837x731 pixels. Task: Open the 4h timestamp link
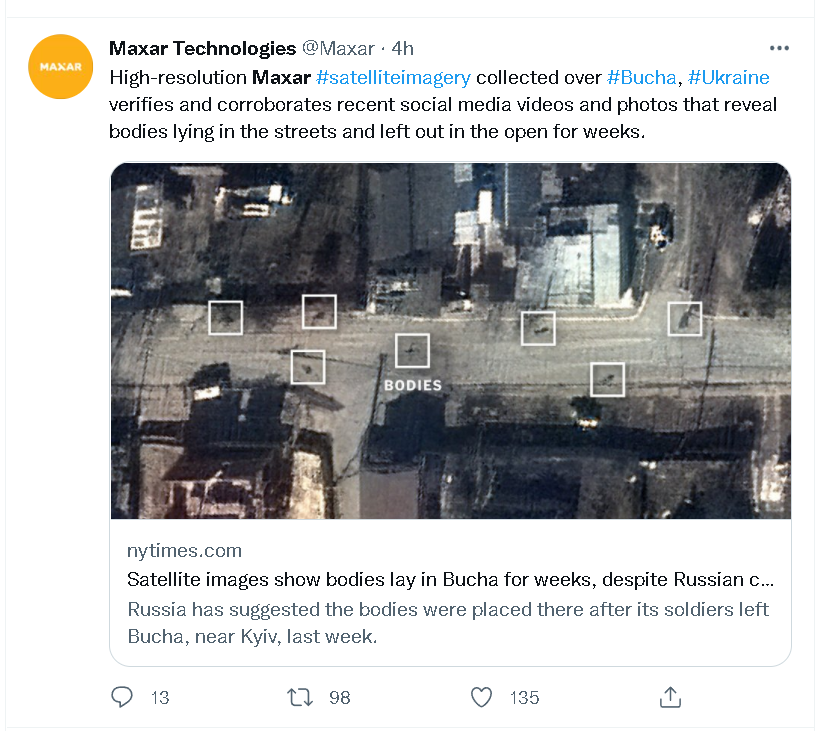(402, 48)
